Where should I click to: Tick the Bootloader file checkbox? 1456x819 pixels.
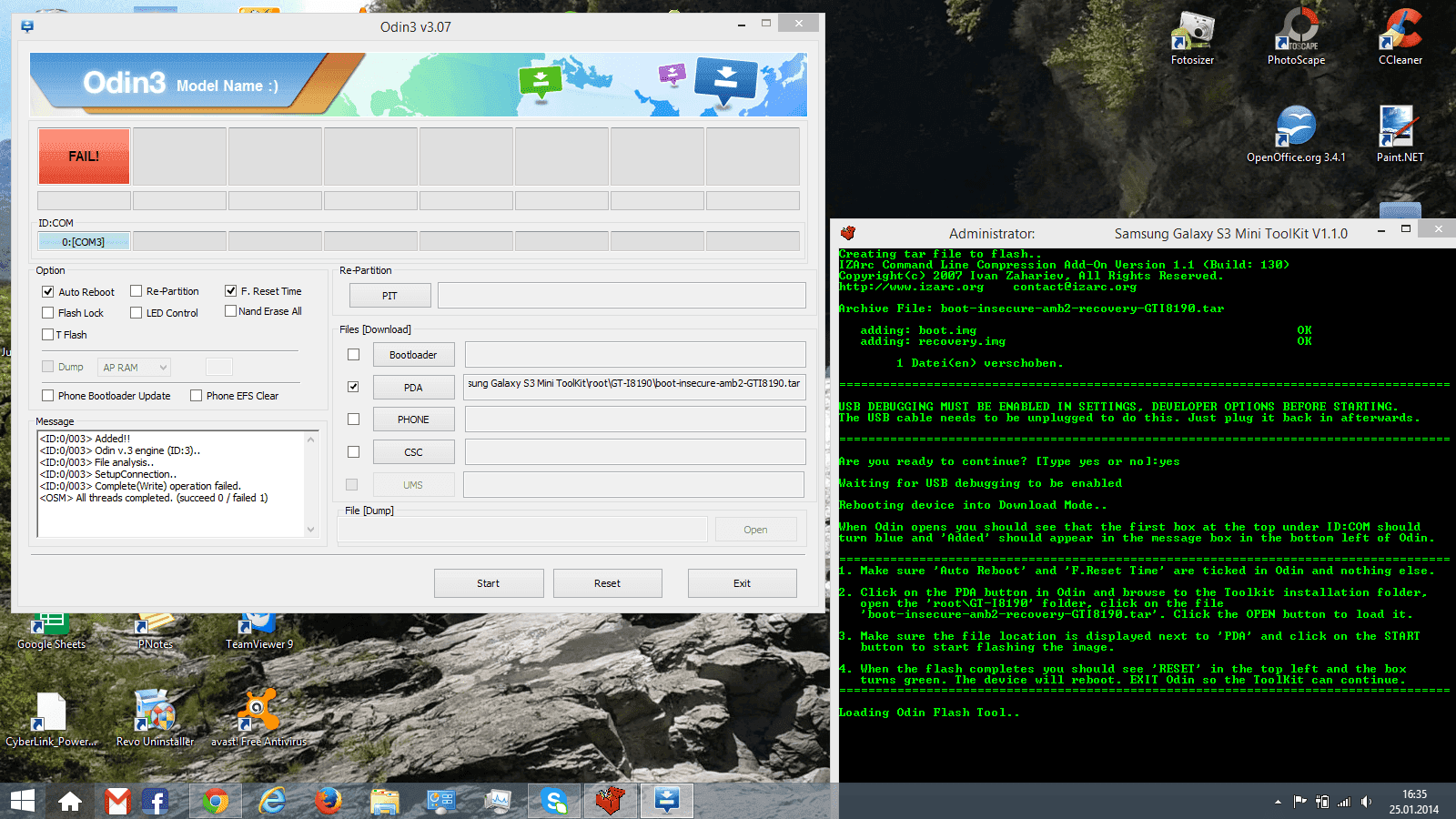(354, 355)
